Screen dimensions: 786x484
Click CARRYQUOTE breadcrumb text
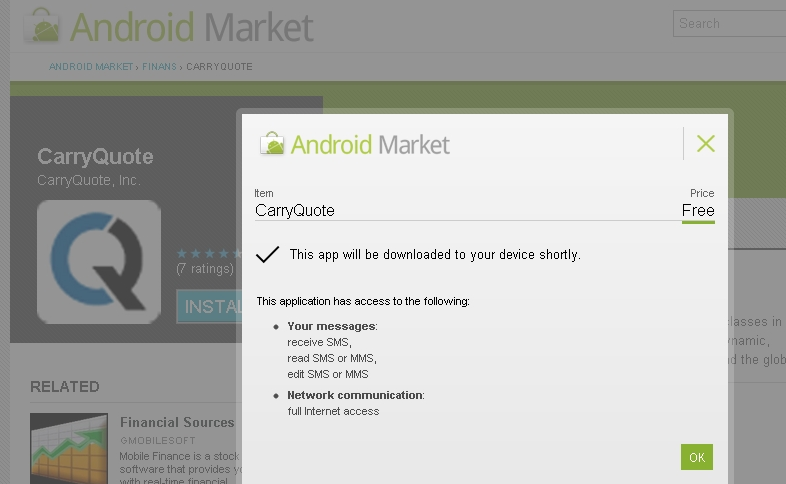[219, 67]
